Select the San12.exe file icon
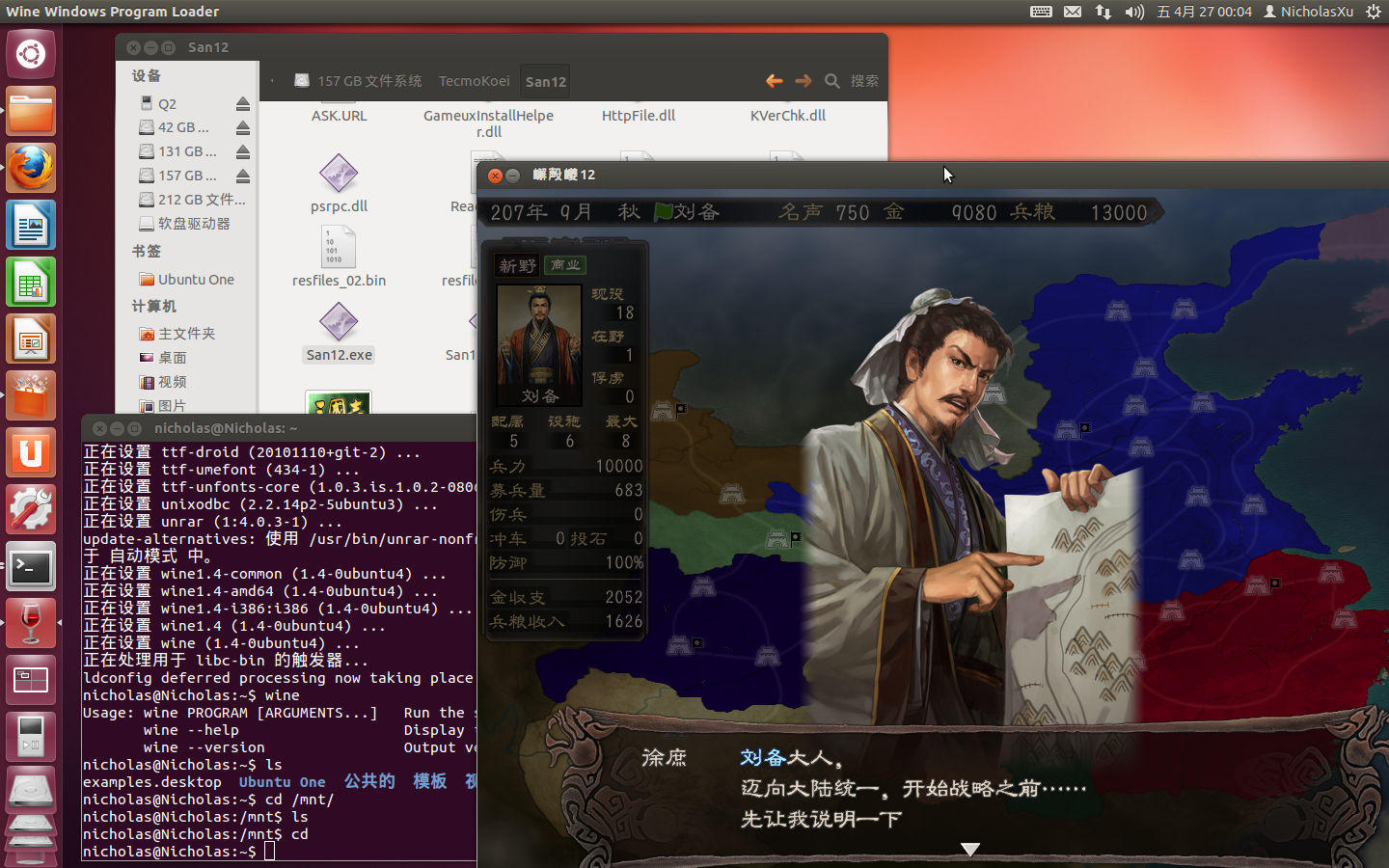Image resolution: width=1389 pixels, height=868 pixels. (339, 322)
